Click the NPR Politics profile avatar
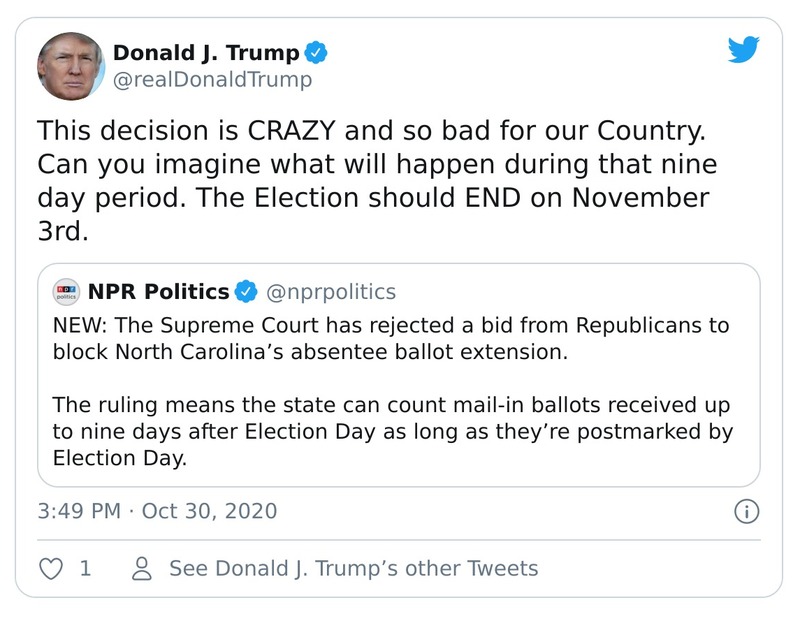800x621 pixels. pos(65,291)
